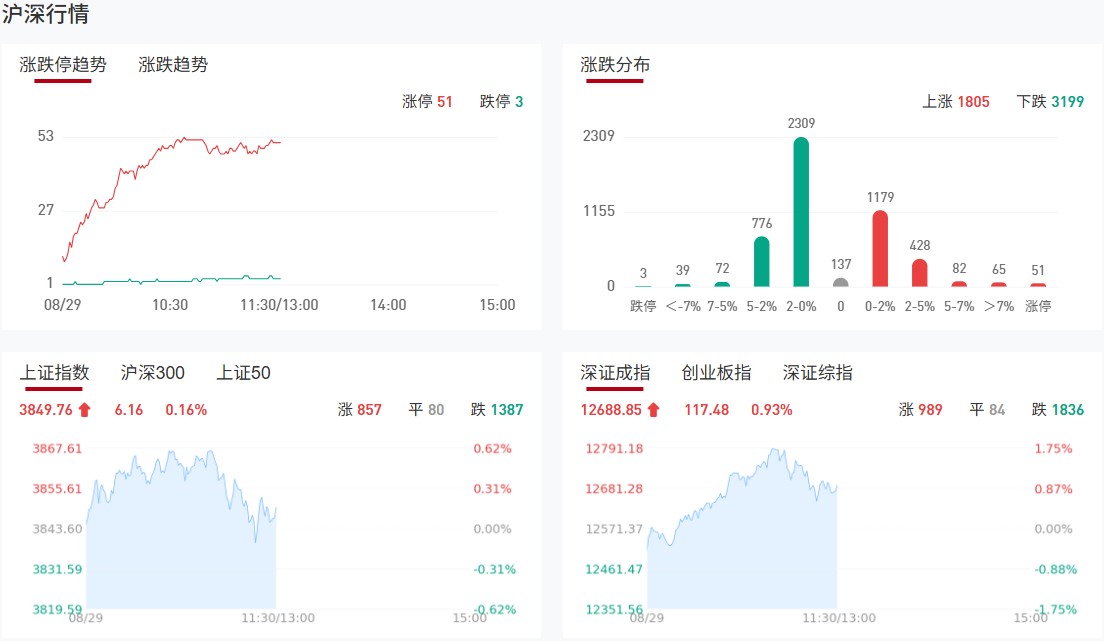
Task: Click the 下跌 3199 count label
Action: 1050,102
